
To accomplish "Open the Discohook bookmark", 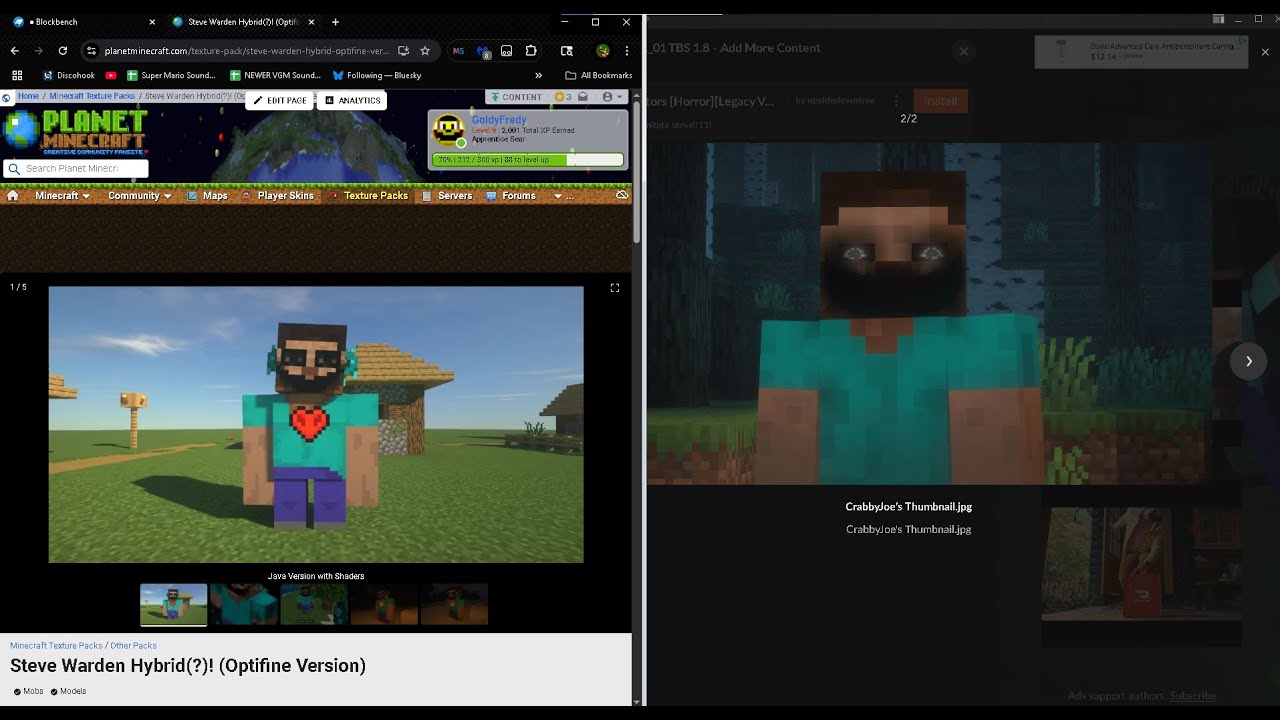I will pyautogui.click(x=69, y=75).
